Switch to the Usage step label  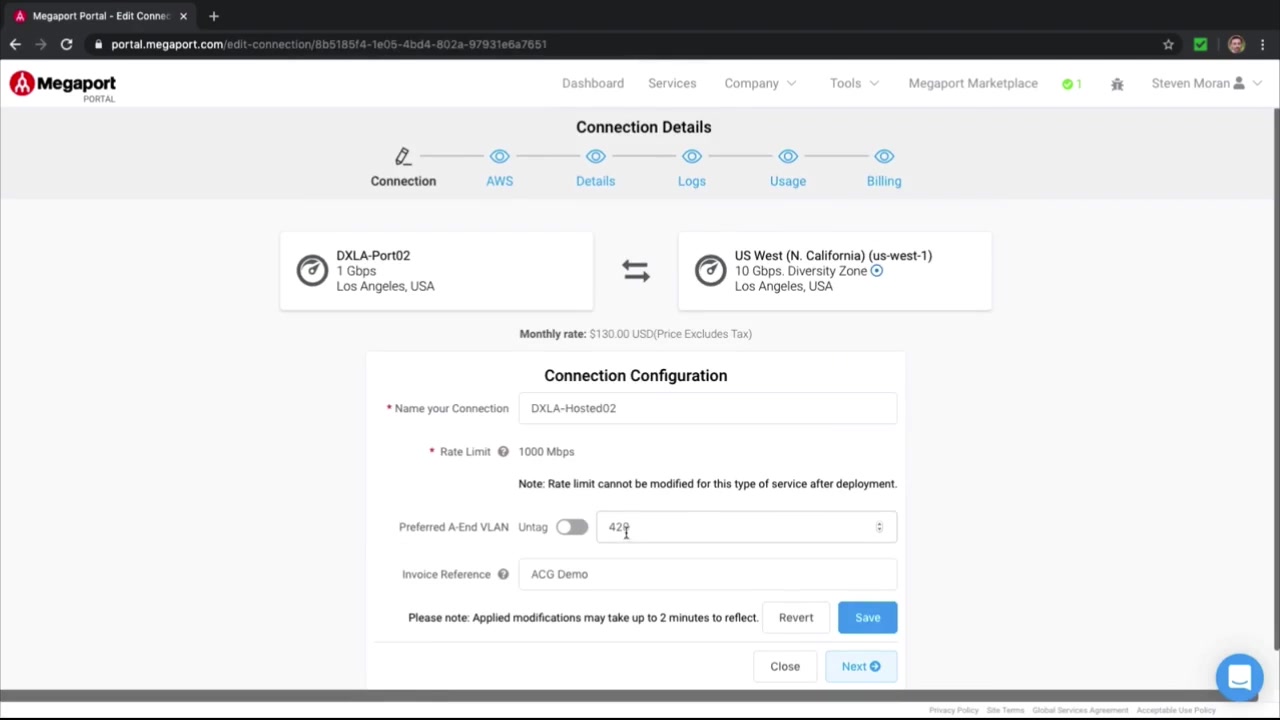tap(787, 181)
